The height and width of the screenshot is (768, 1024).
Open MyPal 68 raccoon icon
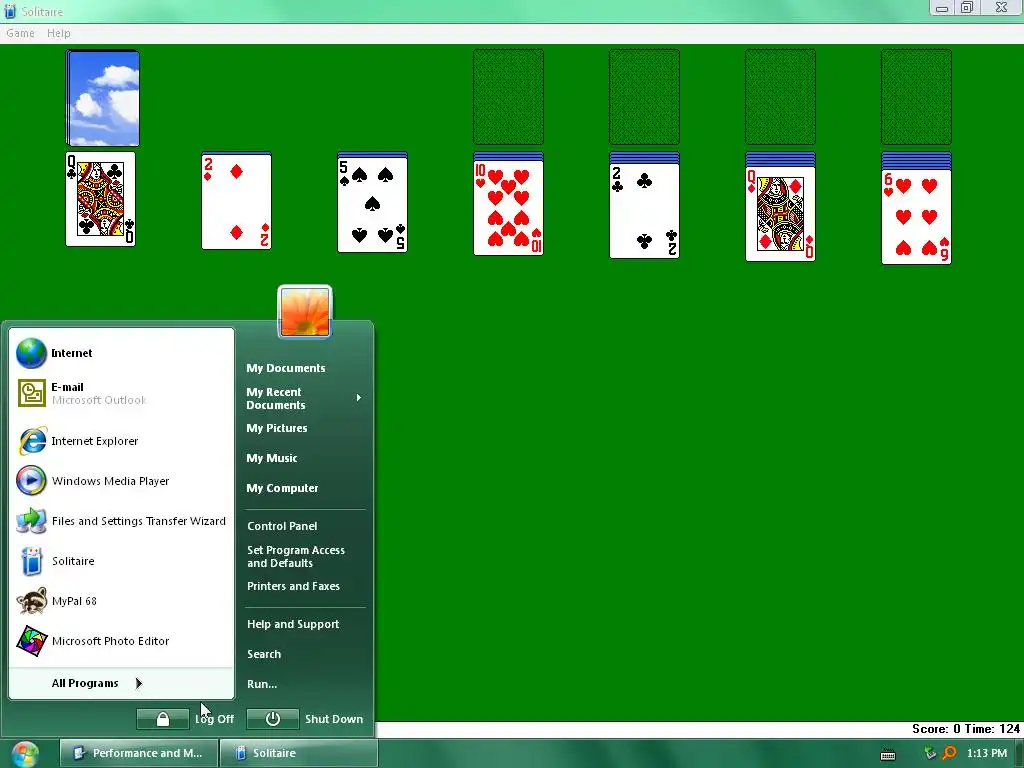(31, 601)
